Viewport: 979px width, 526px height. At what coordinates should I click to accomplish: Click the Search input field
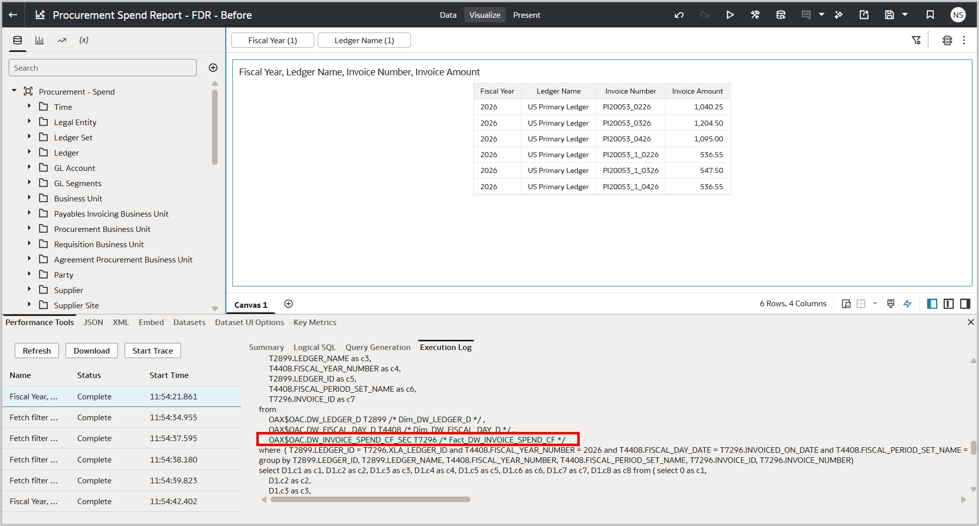pos(102,67)
